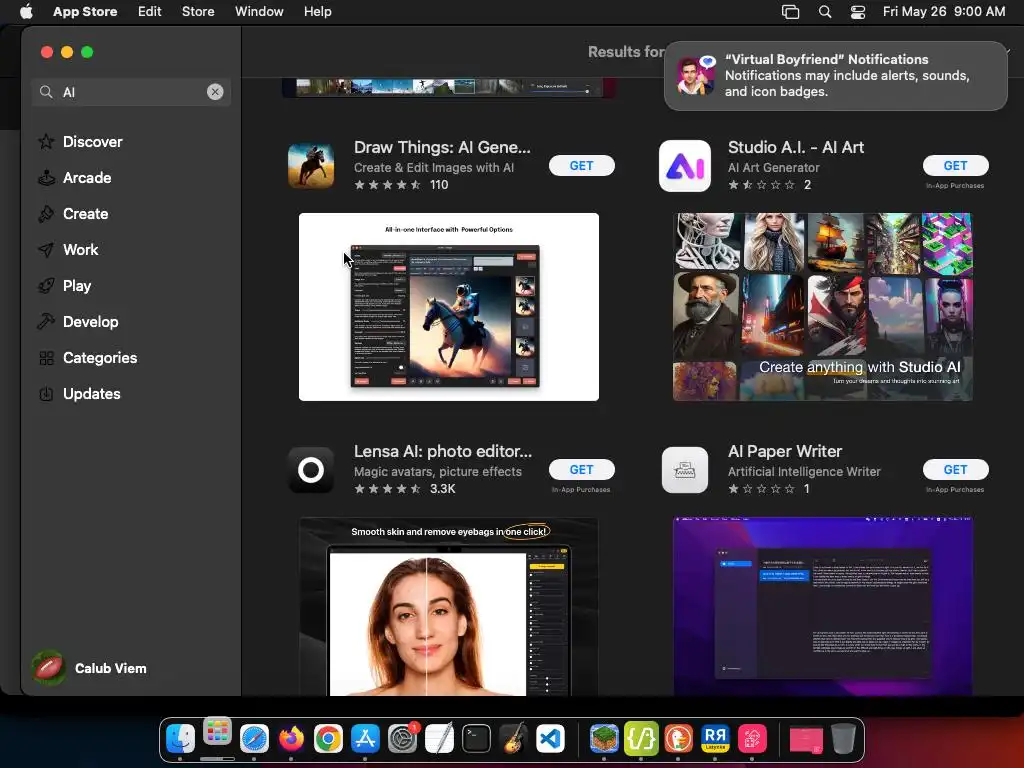Click the Updates download icon
Image resolution: width=1024 pixels, height=768 pixels.
pyautogui.click(x=46, y=394)
